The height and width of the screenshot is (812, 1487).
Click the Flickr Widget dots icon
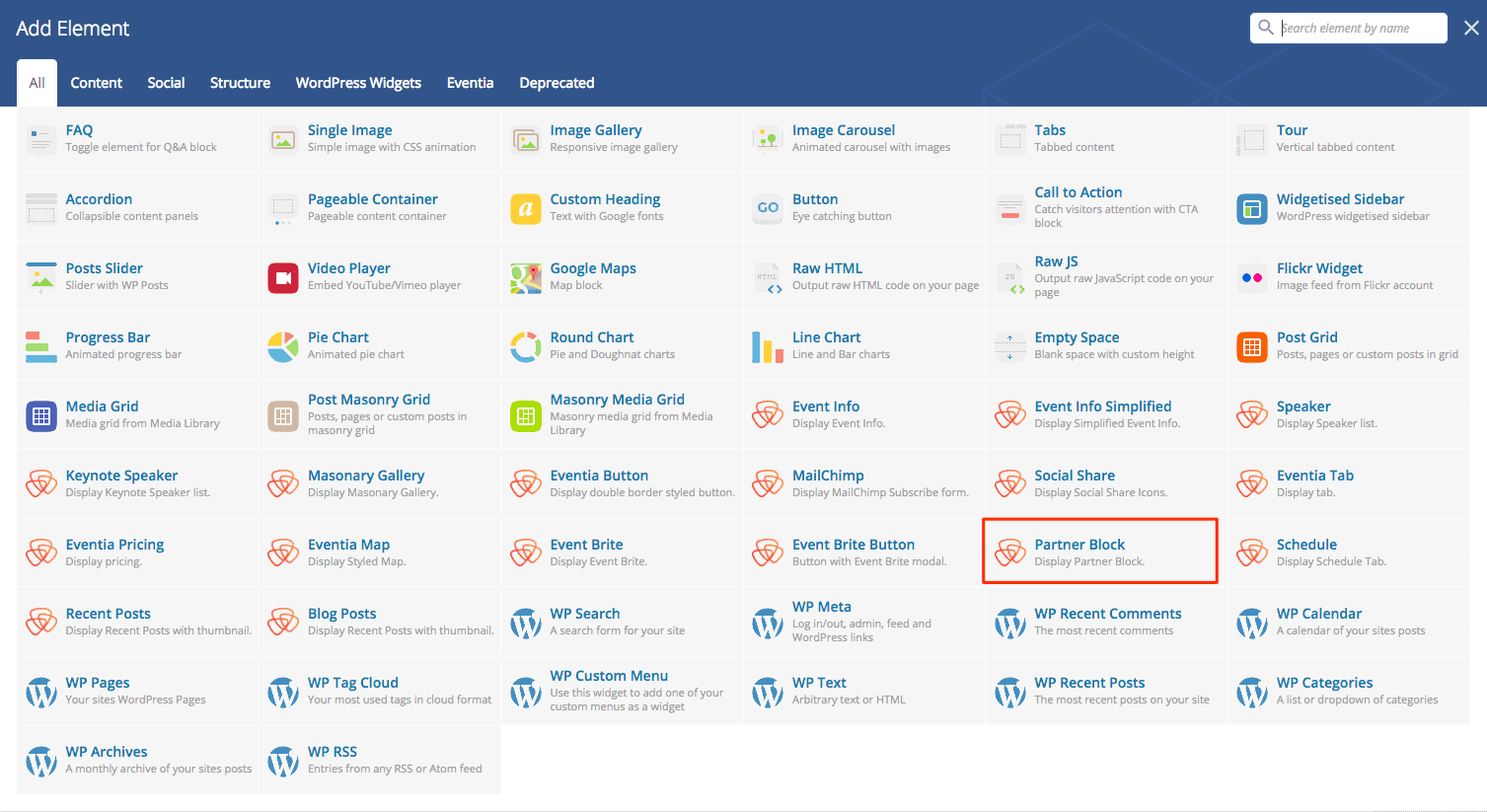point(1252,278)
